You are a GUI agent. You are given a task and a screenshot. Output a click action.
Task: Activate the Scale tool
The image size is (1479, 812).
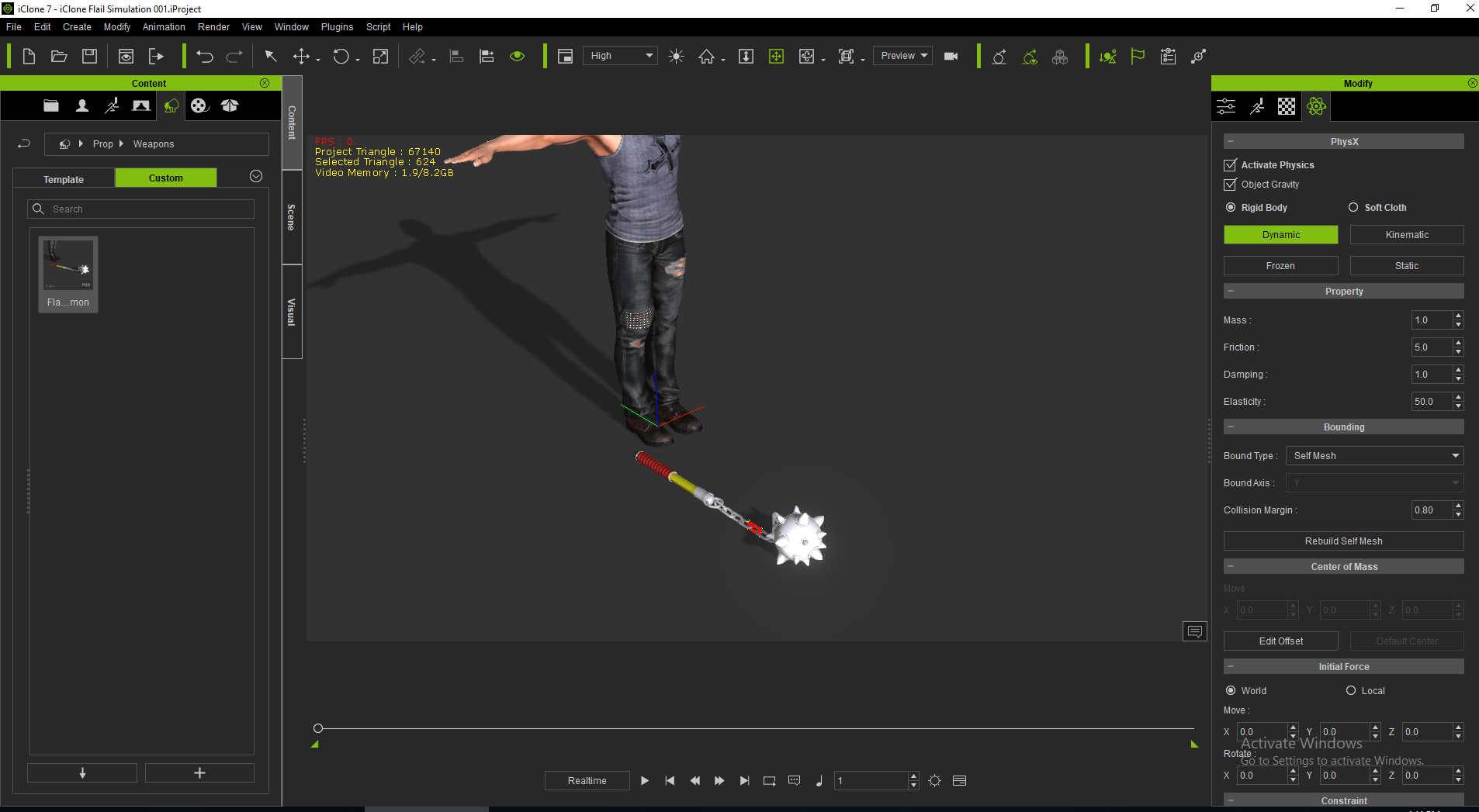point(380,56)
